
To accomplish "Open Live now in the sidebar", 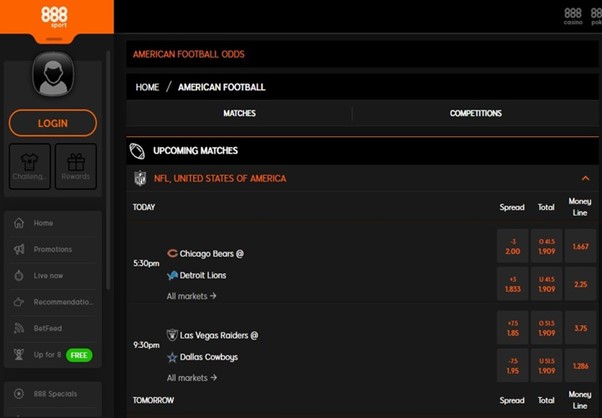I will (x=53, y=276).
